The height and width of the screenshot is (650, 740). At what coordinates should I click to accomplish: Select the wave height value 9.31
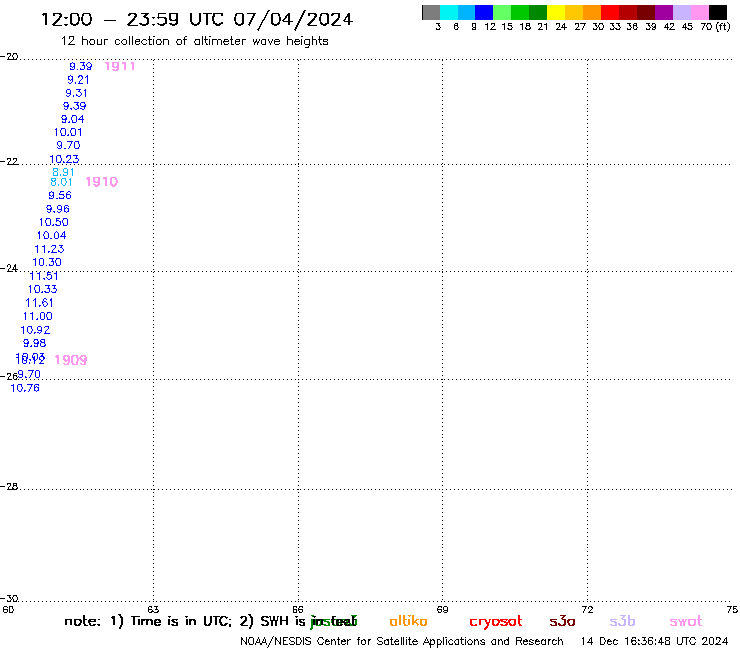[x=76, y=93]
